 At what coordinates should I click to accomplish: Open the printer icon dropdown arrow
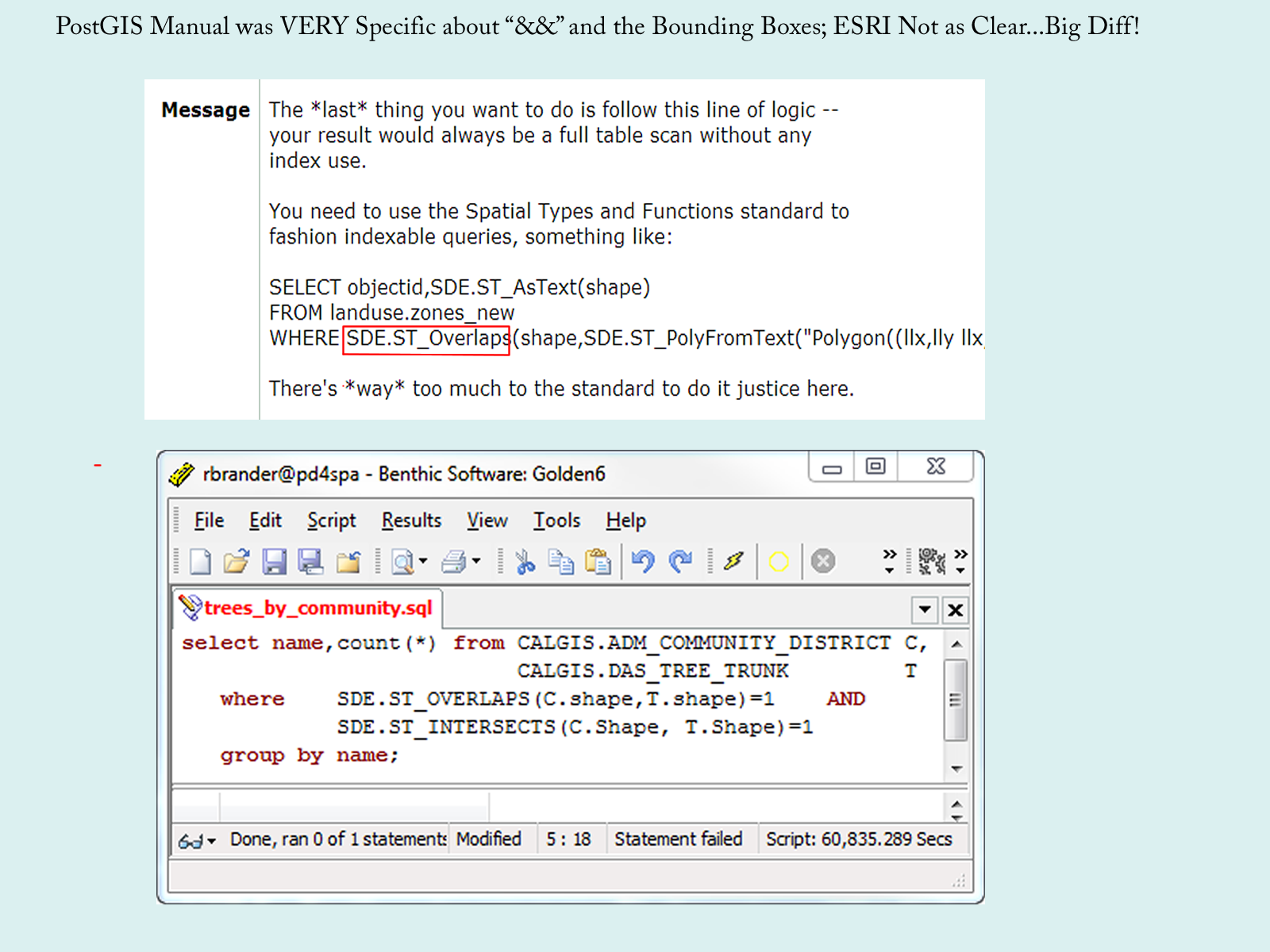pyautogui.click(x=476, y=562)
